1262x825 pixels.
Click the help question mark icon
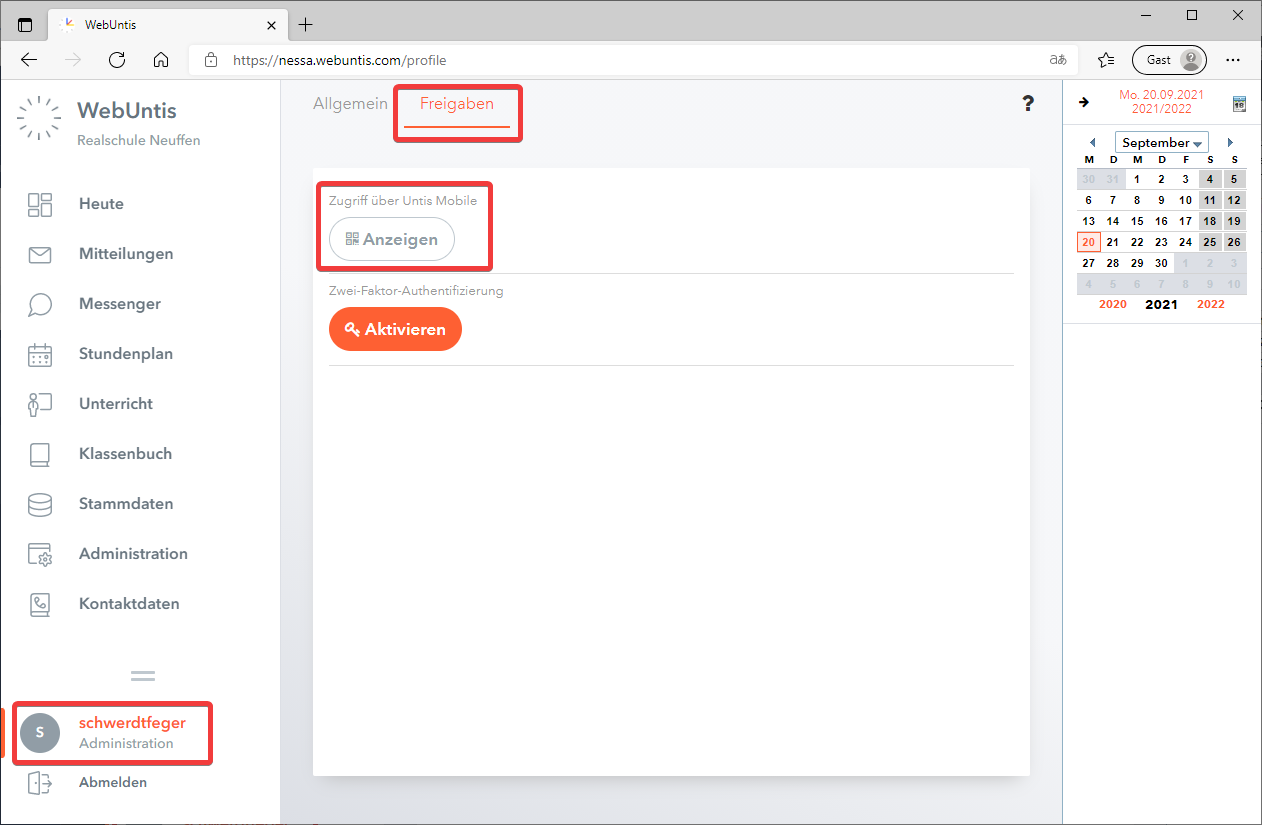click(1028, 103)
